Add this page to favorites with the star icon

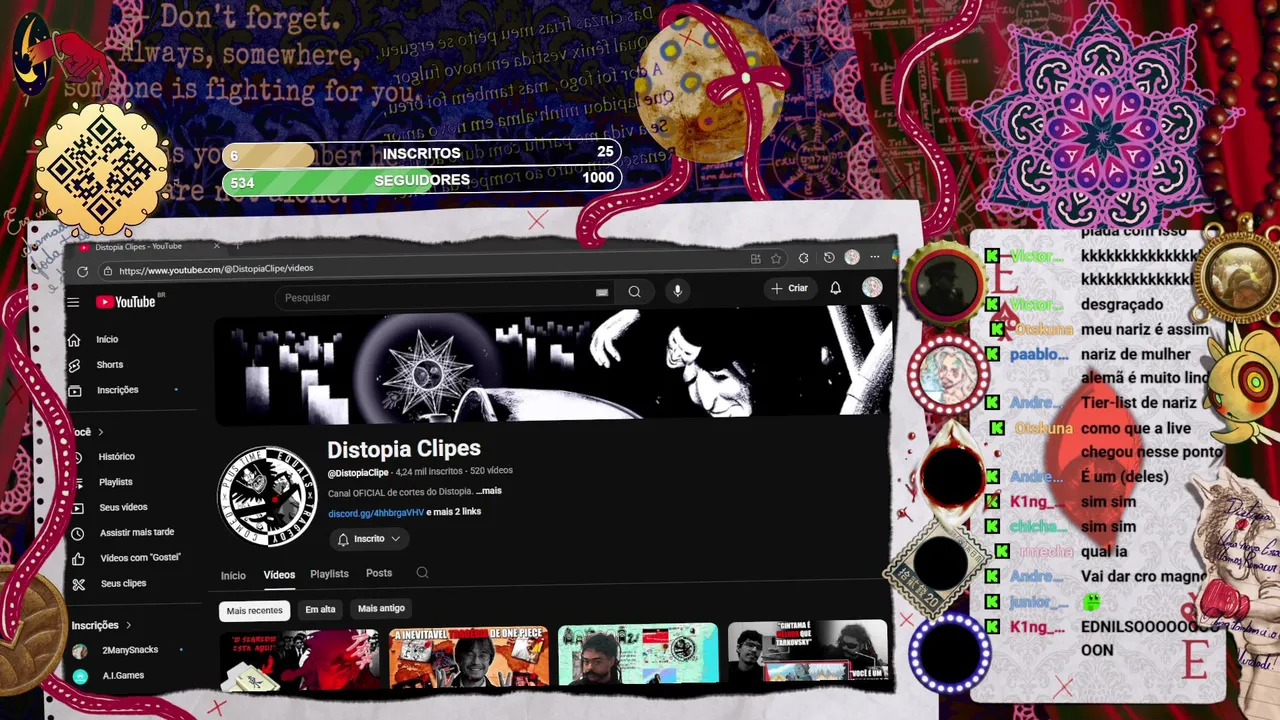point(776,258)
